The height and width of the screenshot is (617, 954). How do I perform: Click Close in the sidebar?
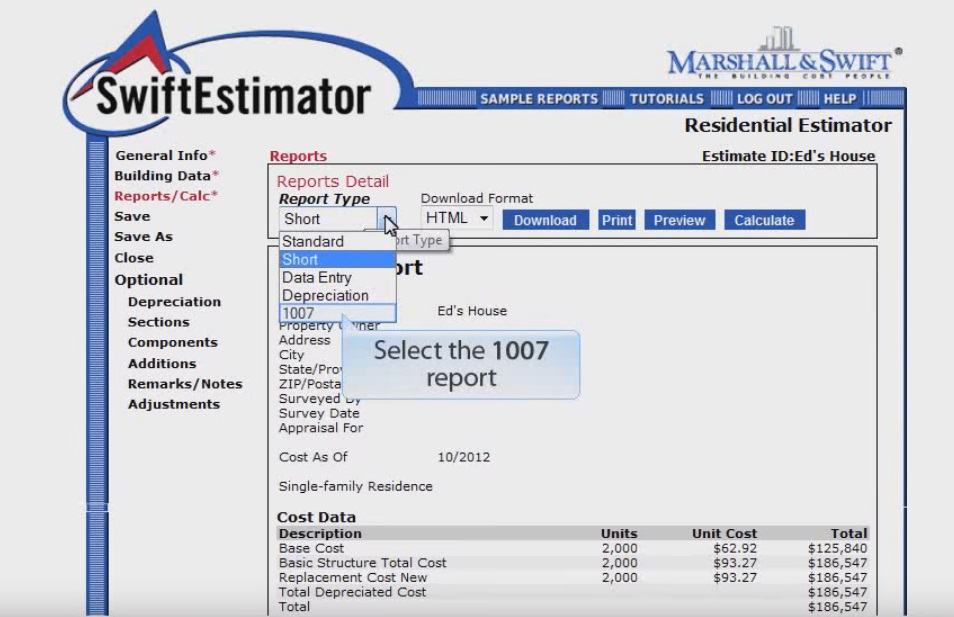[x=134, y=257]
